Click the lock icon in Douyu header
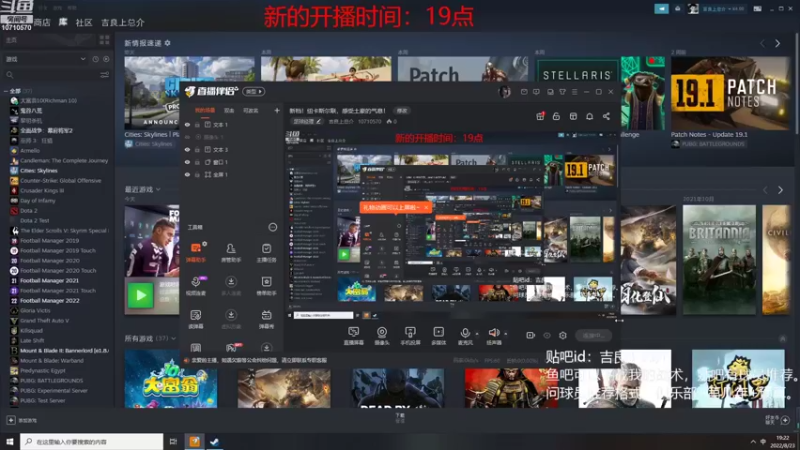Screen dimensions: 800x450 [x=556, y=116]
